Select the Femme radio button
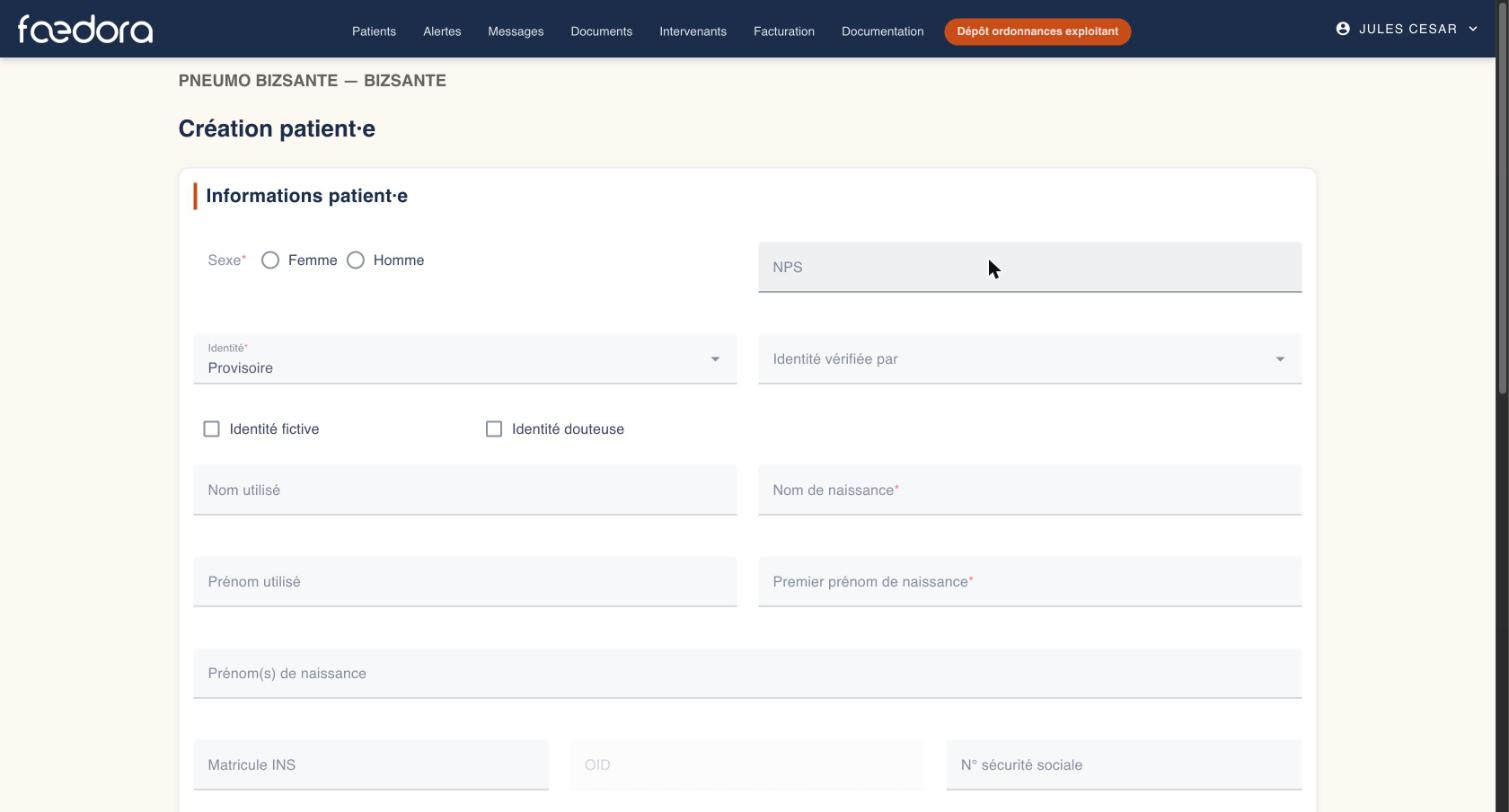Screen dimensions: 1509x812 pos(270,260)
